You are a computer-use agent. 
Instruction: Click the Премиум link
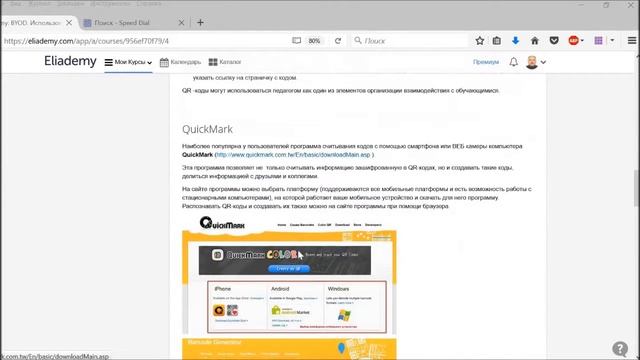click(x=486, y=62)
